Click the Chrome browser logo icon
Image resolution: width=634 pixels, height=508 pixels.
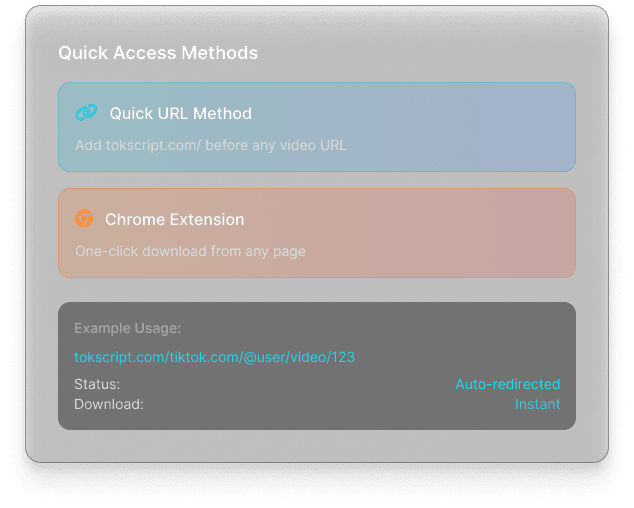(84, 219)
